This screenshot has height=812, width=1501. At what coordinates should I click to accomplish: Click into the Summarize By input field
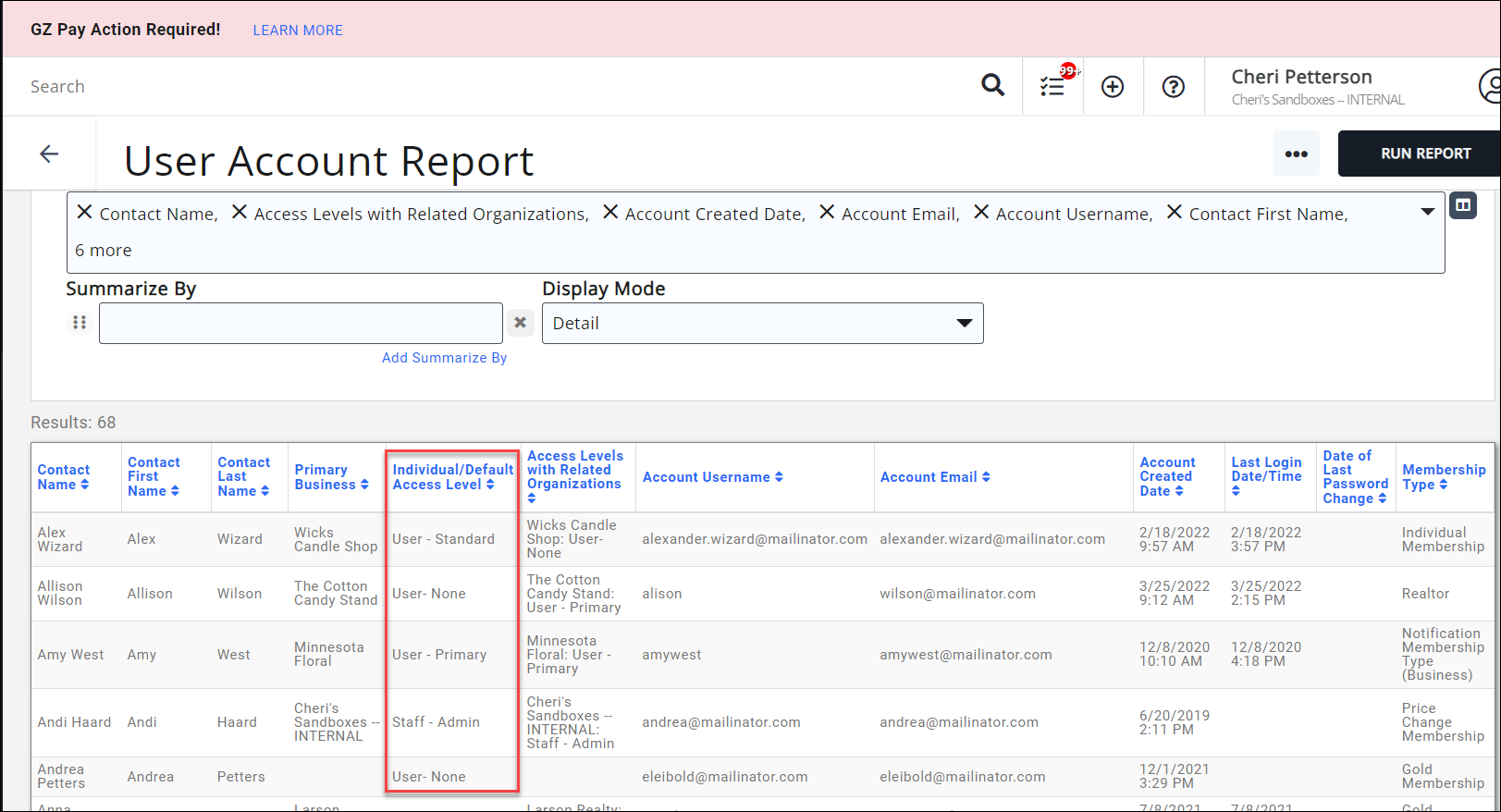tap(301, 324)
